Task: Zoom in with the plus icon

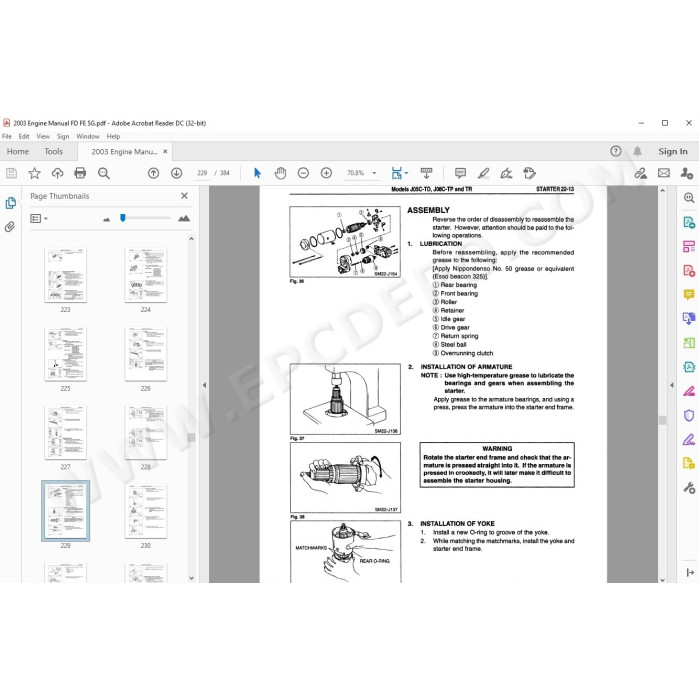Action: coord(326,173)
